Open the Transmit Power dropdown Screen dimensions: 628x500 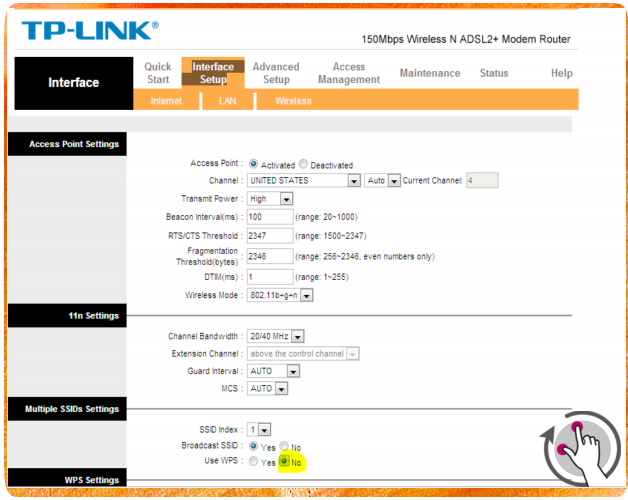coord(270,199)
